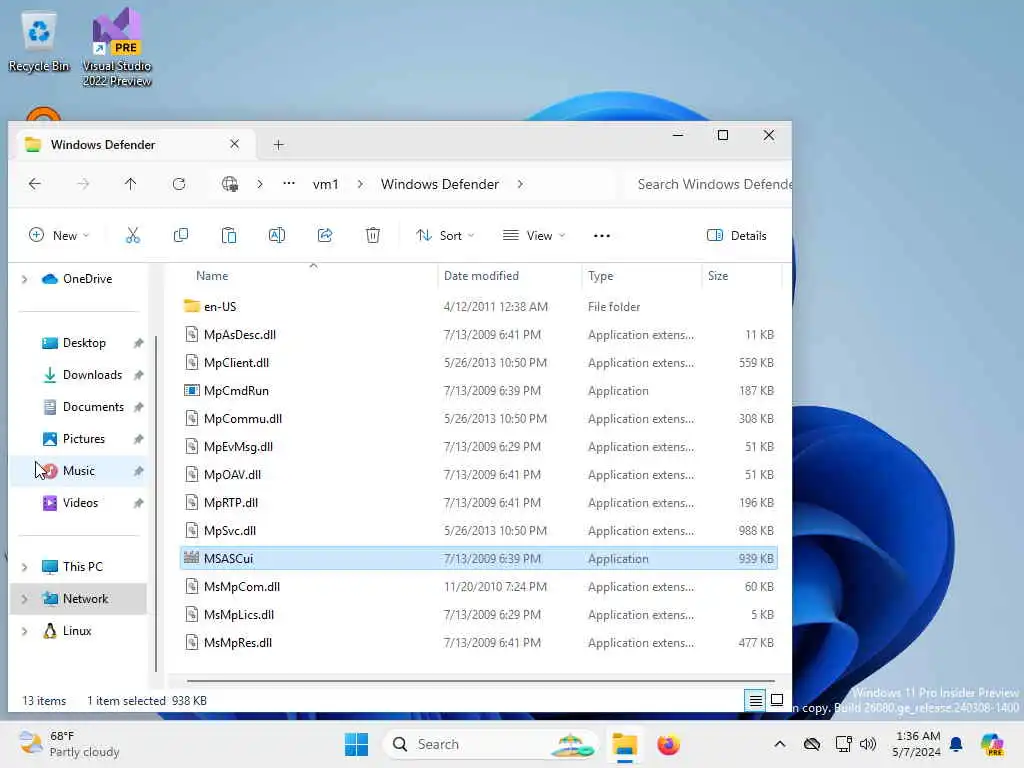1024x768 pixels.
Task: Click chevron after vm1 in address bar
Action: click(x=360, y=184)
